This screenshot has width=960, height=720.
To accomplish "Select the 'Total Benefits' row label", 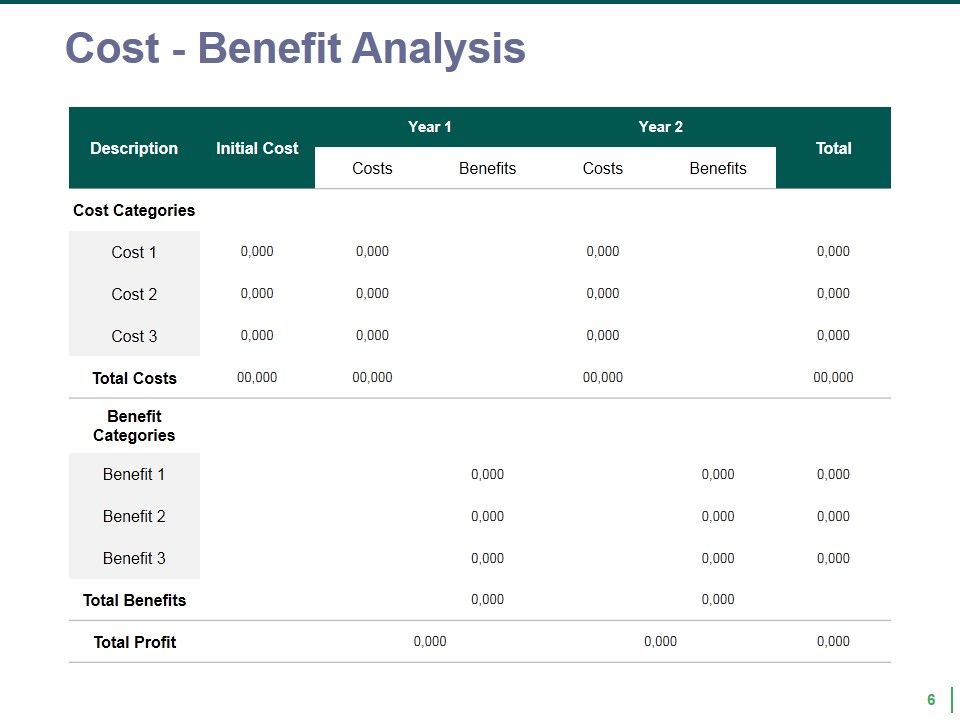I will 134,600.
